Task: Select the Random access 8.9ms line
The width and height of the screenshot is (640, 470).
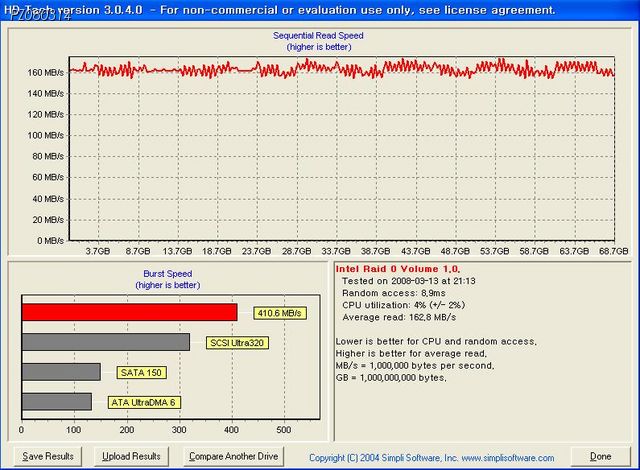Action: coord(394,293)
